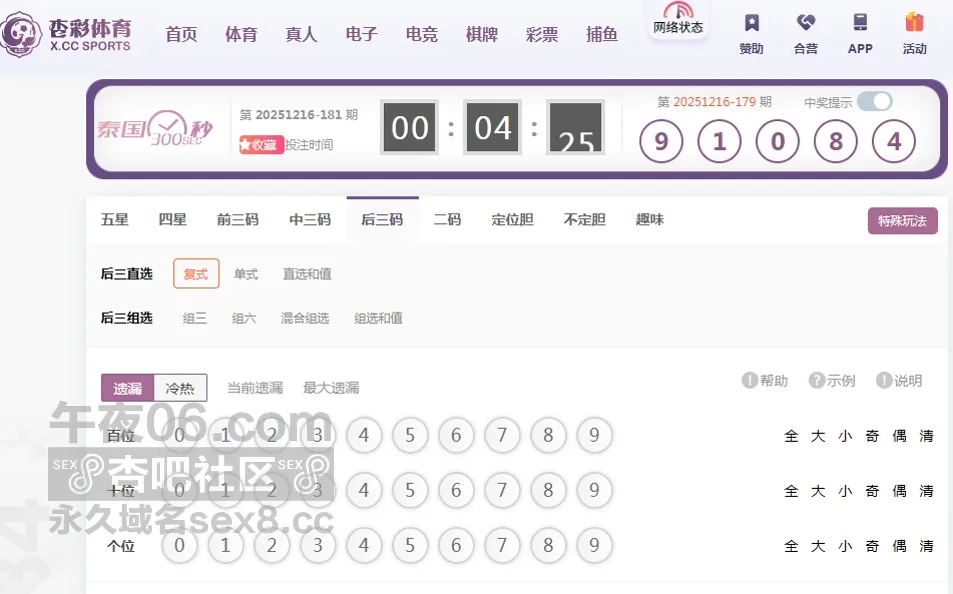Pick number 7 in the 百位 row
The image size is (953, 594).
502,435
